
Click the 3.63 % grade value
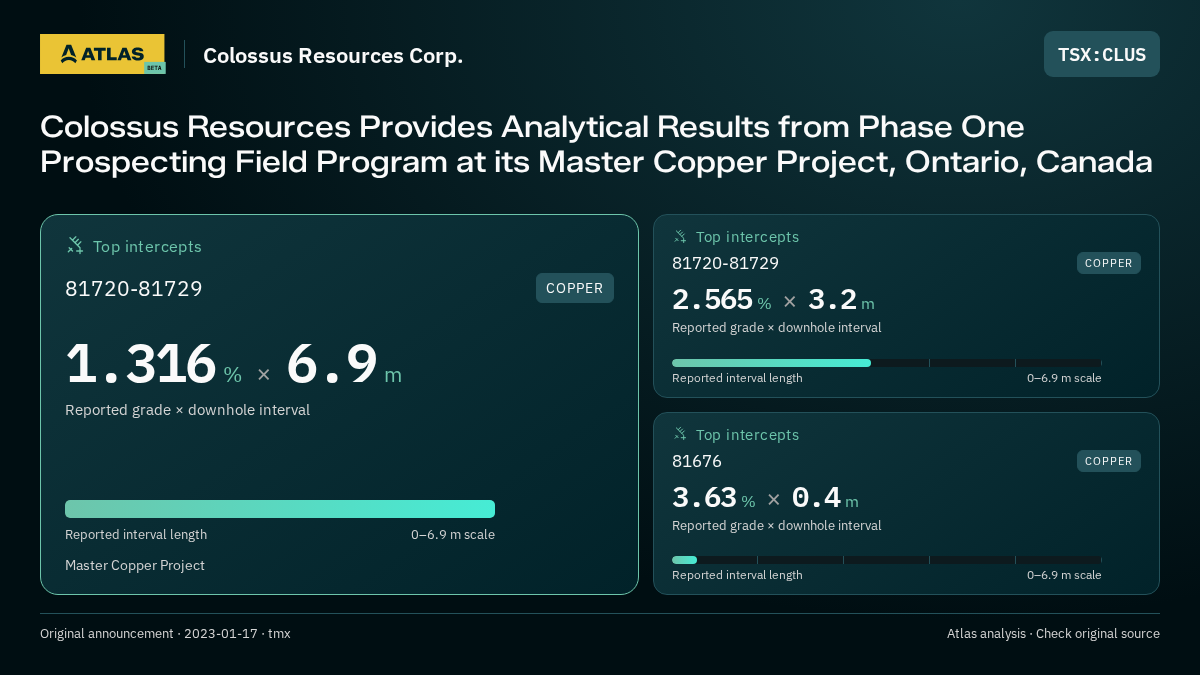[x=714, y=498]
